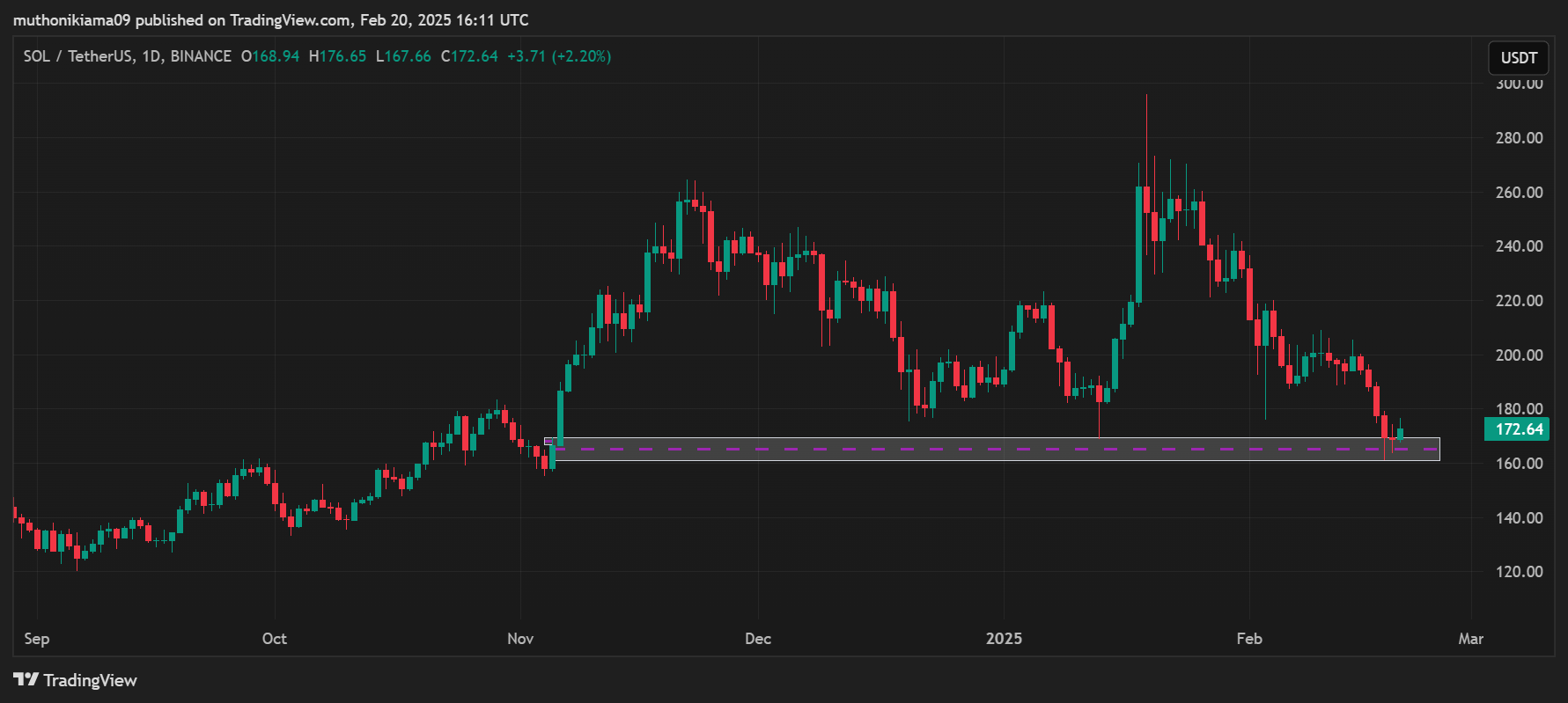
Task: Click the TradingView logo at bottom left
Action: pyautogui.click(x=76, y=680)
